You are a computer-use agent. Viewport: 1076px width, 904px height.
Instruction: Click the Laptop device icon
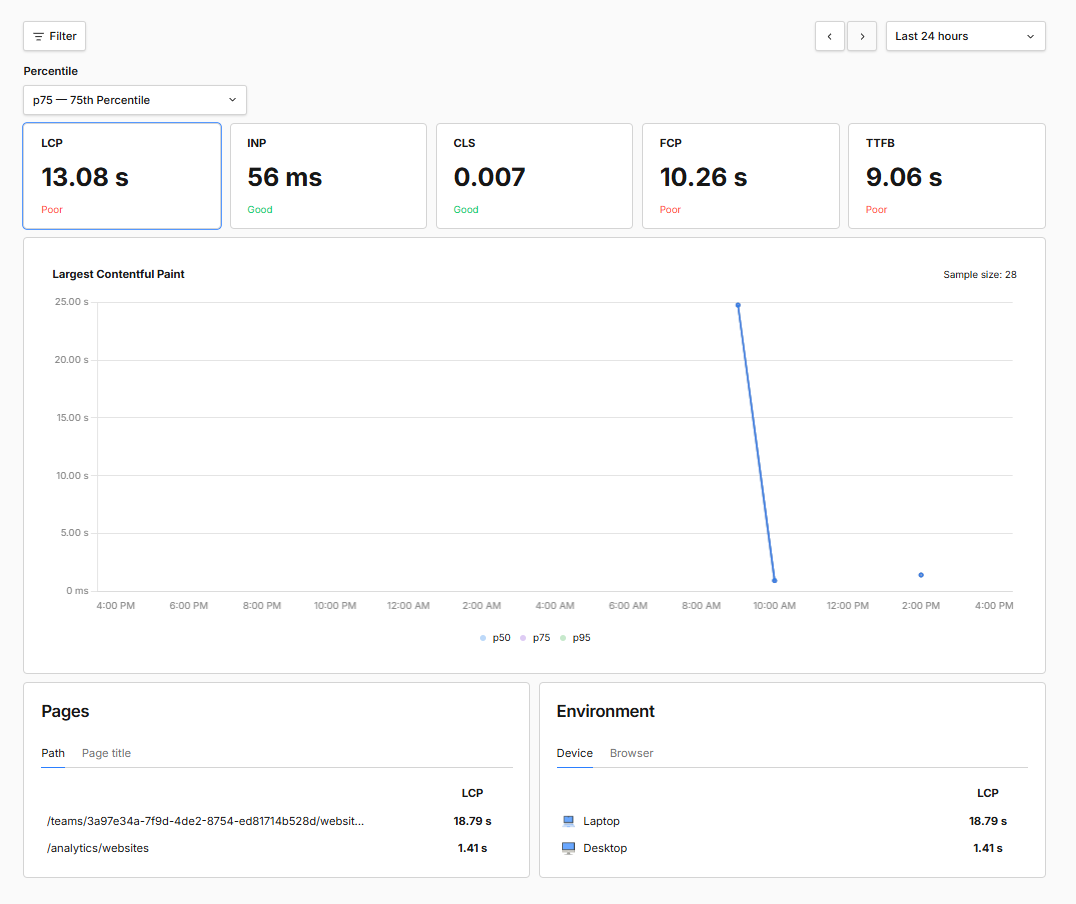tap(569, 821)
